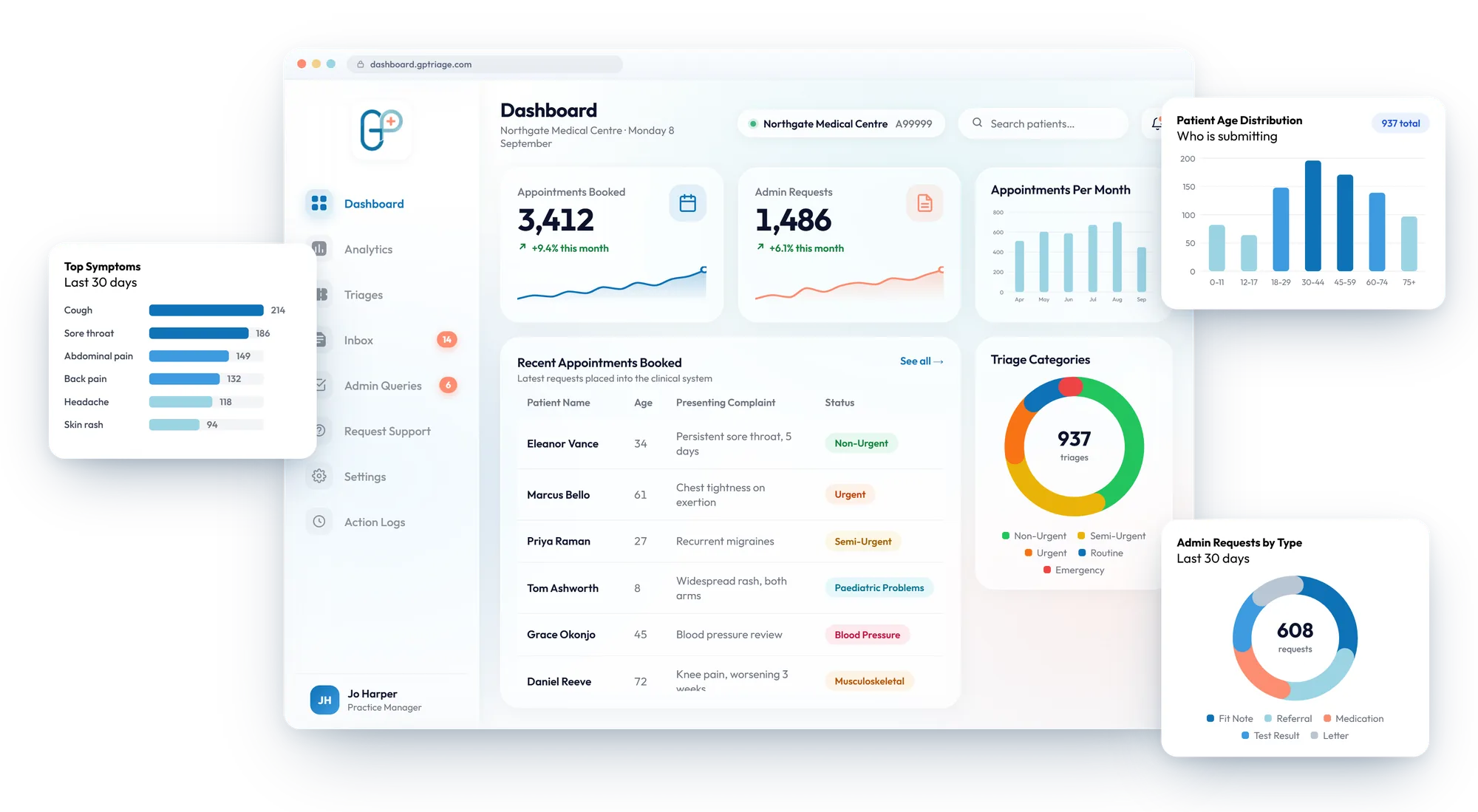Click the document icon on Admin Requests card
This screenshot has width=1478, height=812.
[x=924, y=203]
